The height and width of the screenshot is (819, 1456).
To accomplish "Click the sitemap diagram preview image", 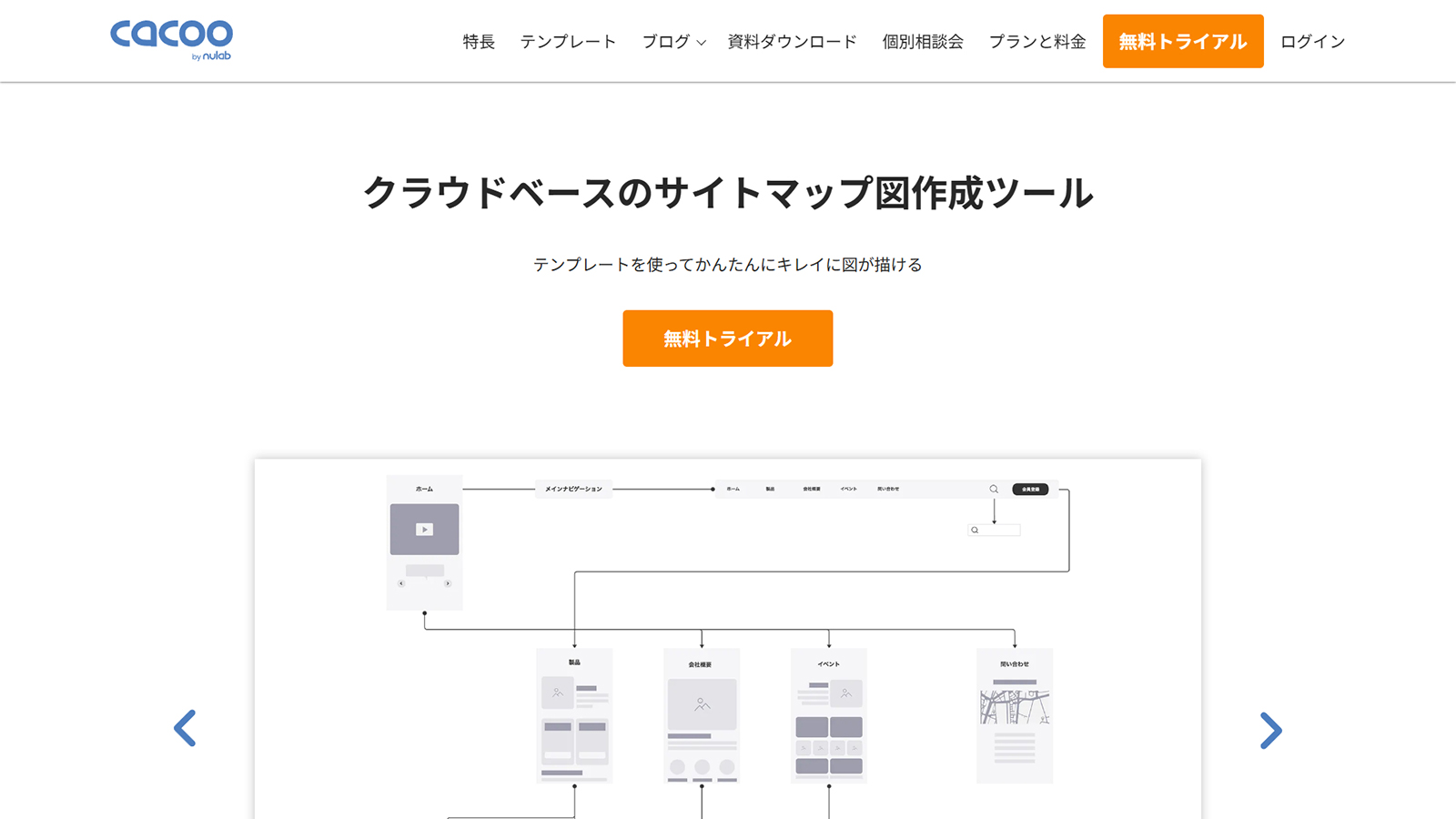I will (x=728, y=639).
